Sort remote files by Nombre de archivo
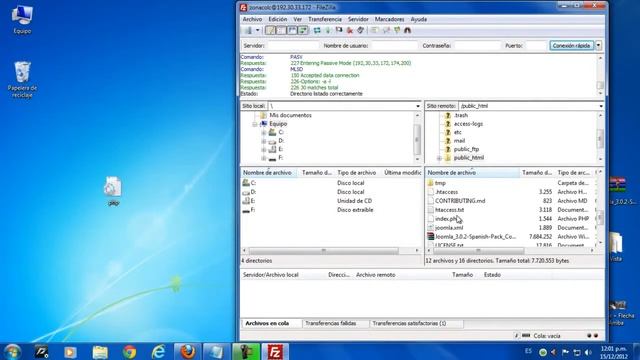The height and width of the screenshot is (360, 640). point(472,173)
